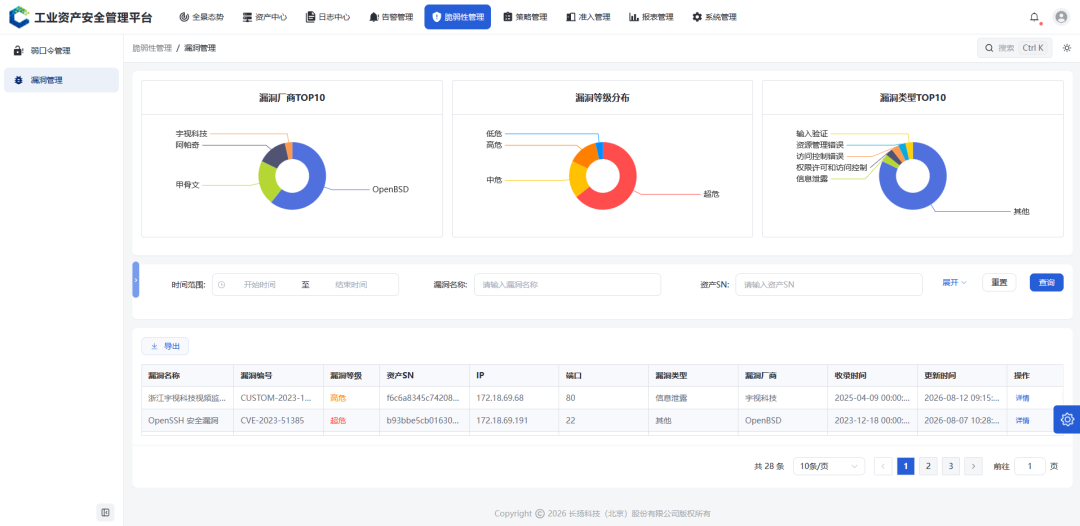
Task: Click the 宇视科技 label in vendor chart
Action: (x=191, y=134)
